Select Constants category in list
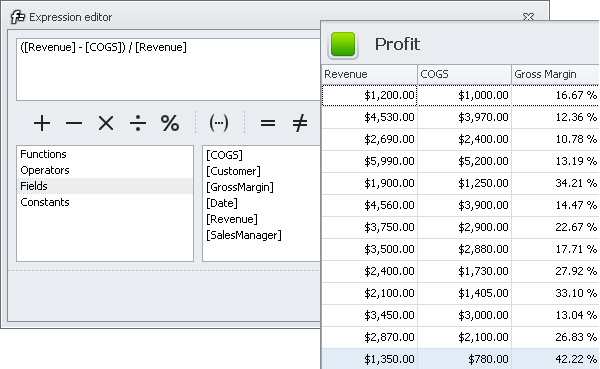Viewport: 600px width, 369px height. click(105, 202)
